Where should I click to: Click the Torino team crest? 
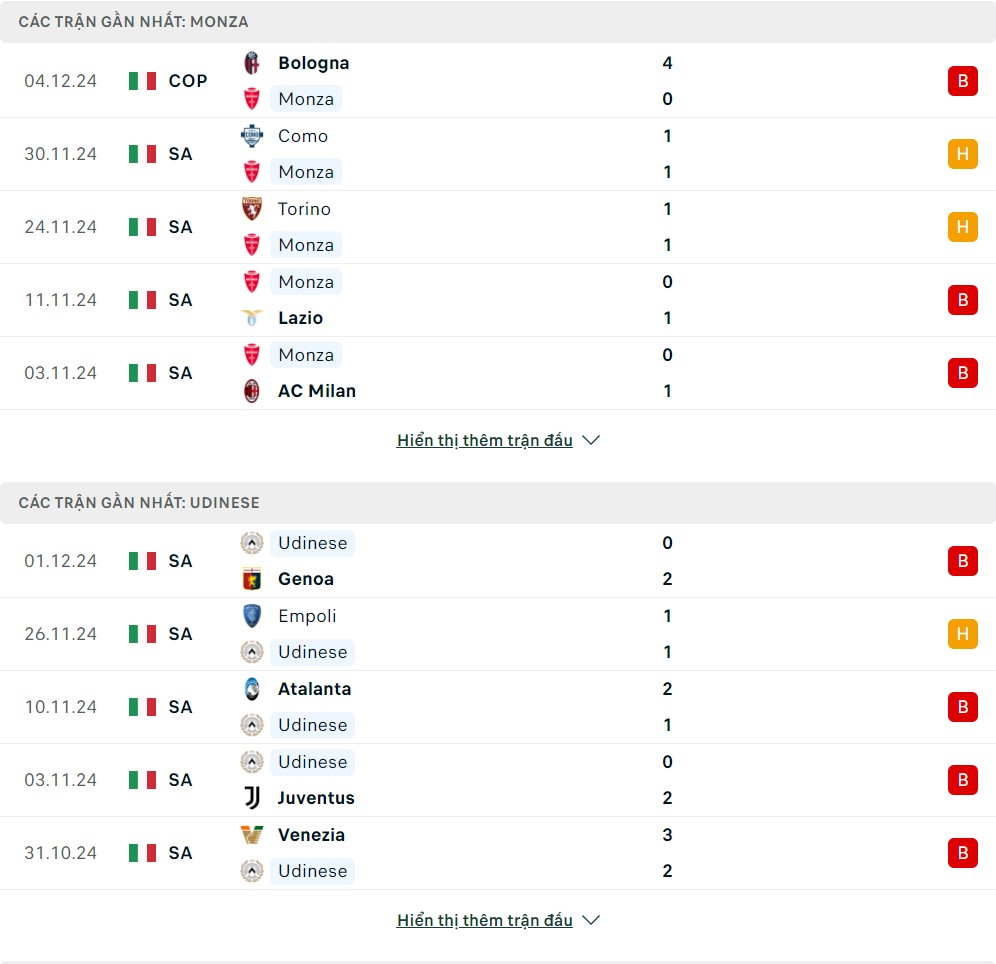pos(252,209)
